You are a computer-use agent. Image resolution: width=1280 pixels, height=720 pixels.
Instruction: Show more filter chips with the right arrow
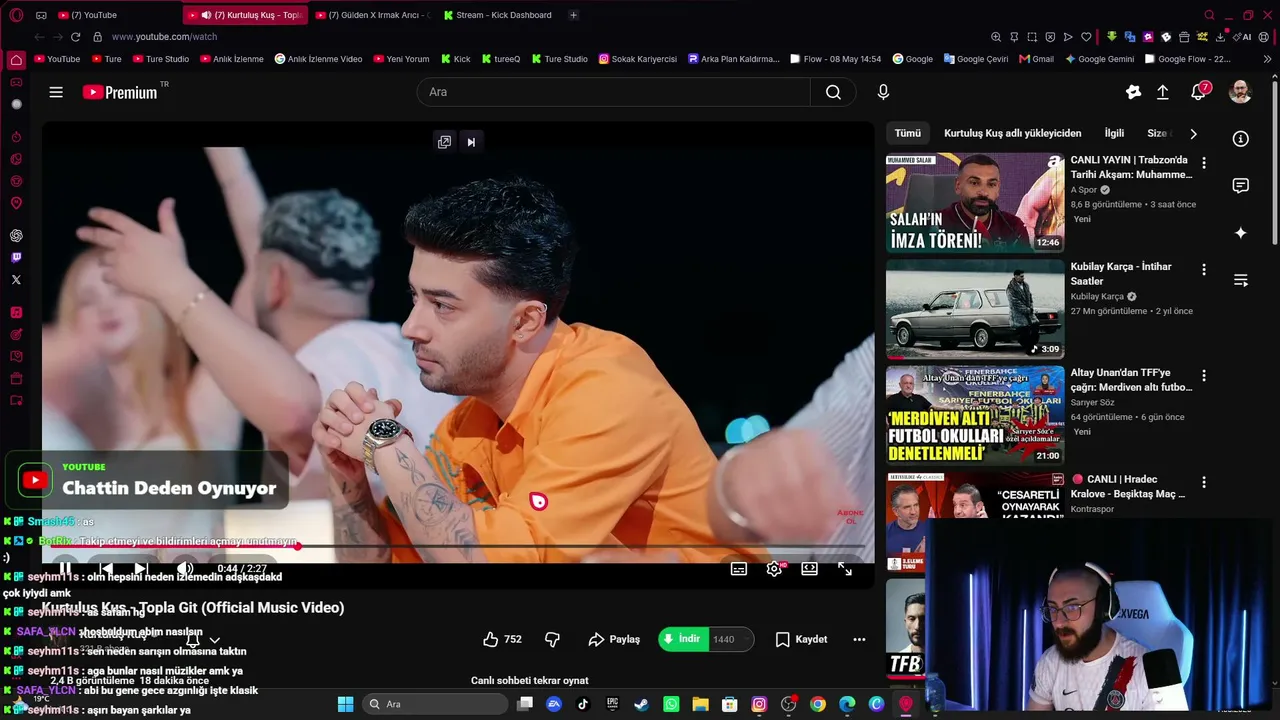1193,133
